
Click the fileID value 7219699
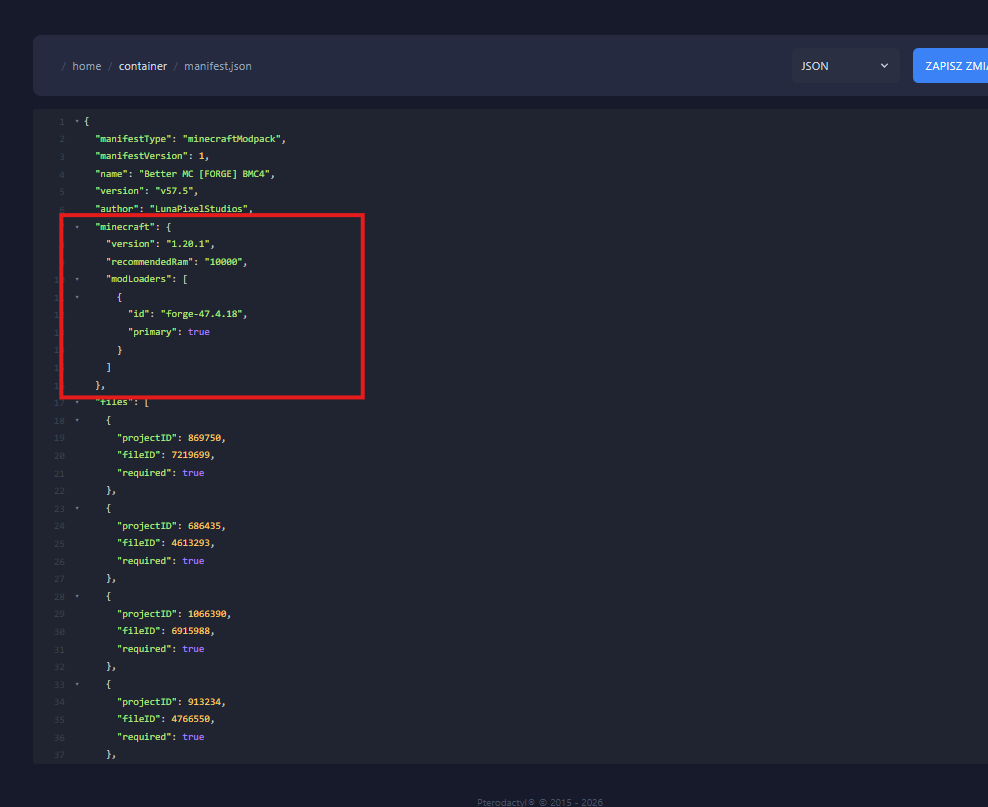coord(190,455)
